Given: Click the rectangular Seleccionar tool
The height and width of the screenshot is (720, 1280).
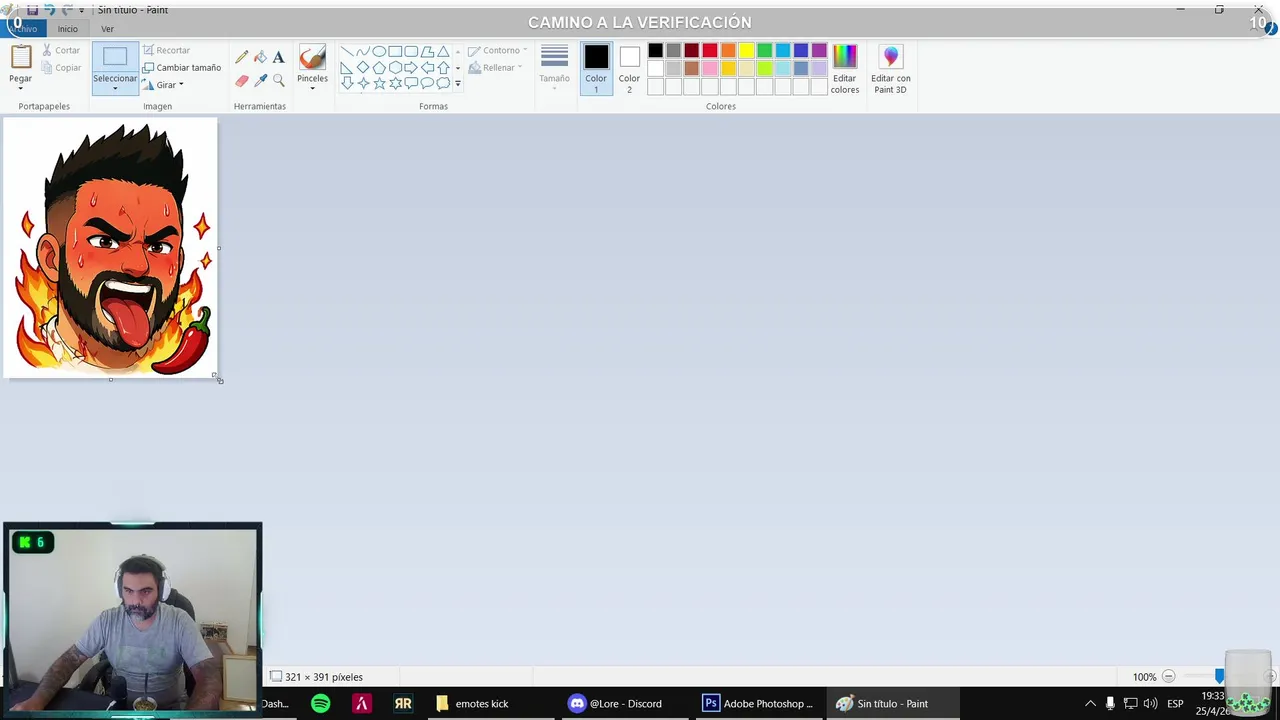Looking at the screenshot, I should click(x=115, y=57).
